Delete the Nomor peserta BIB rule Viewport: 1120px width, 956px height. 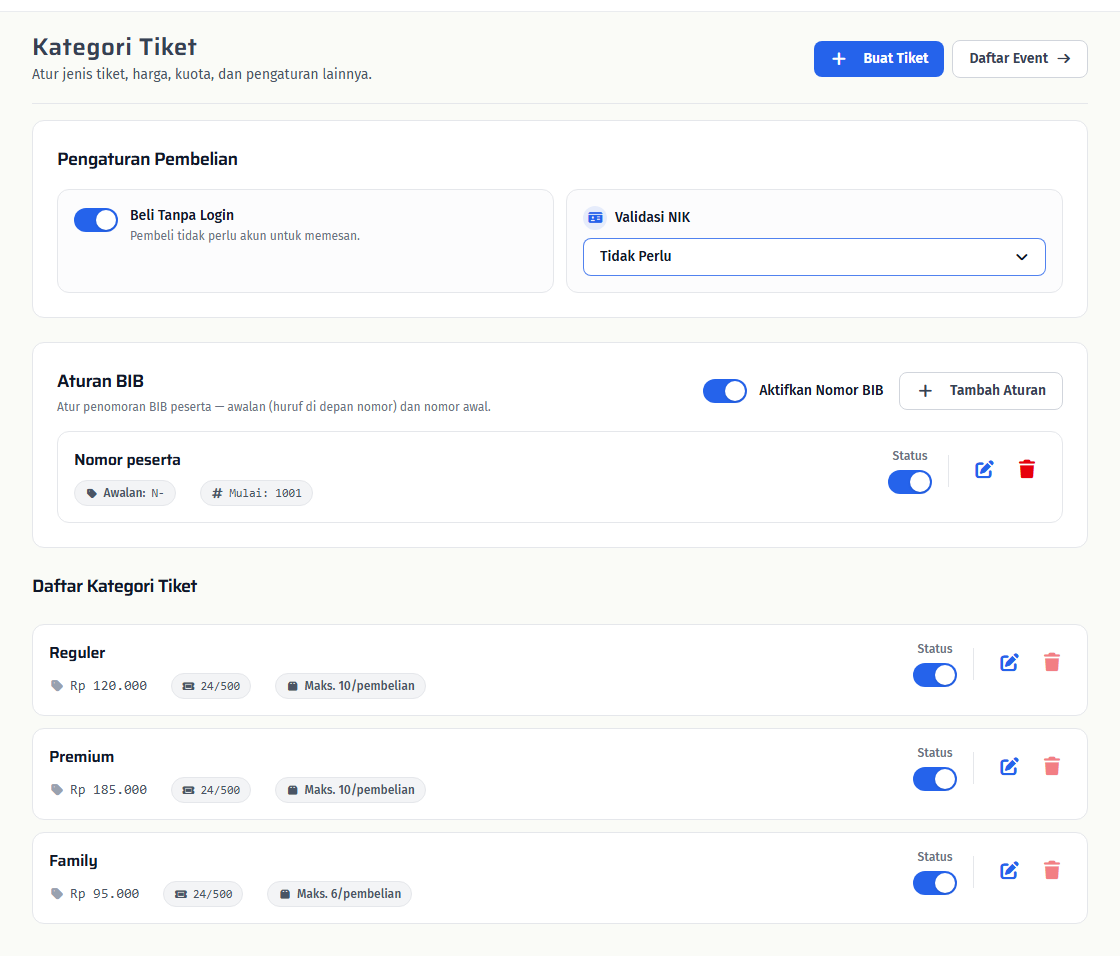1027,469
